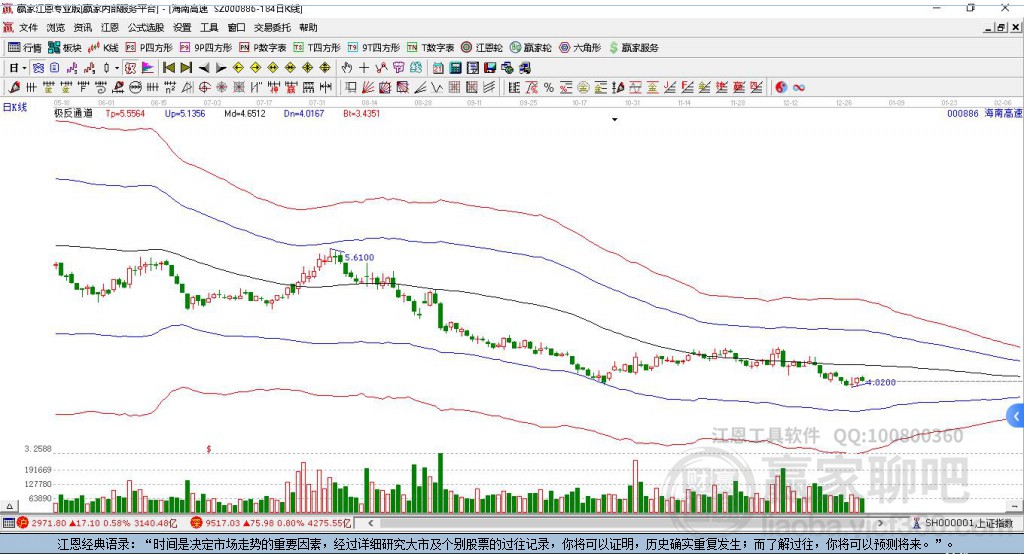Image resolution: width=1024 pixels, height=554 pixels.
Task: Jump to first bar icon
Action: (x=168, y=68)
